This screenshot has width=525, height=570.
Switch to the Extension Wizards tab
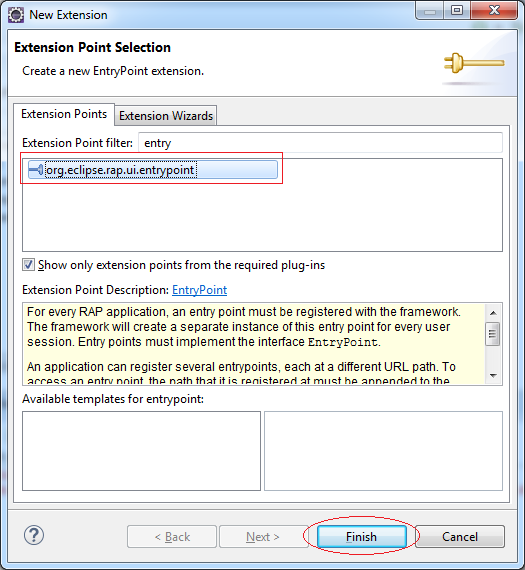point(166,116)
